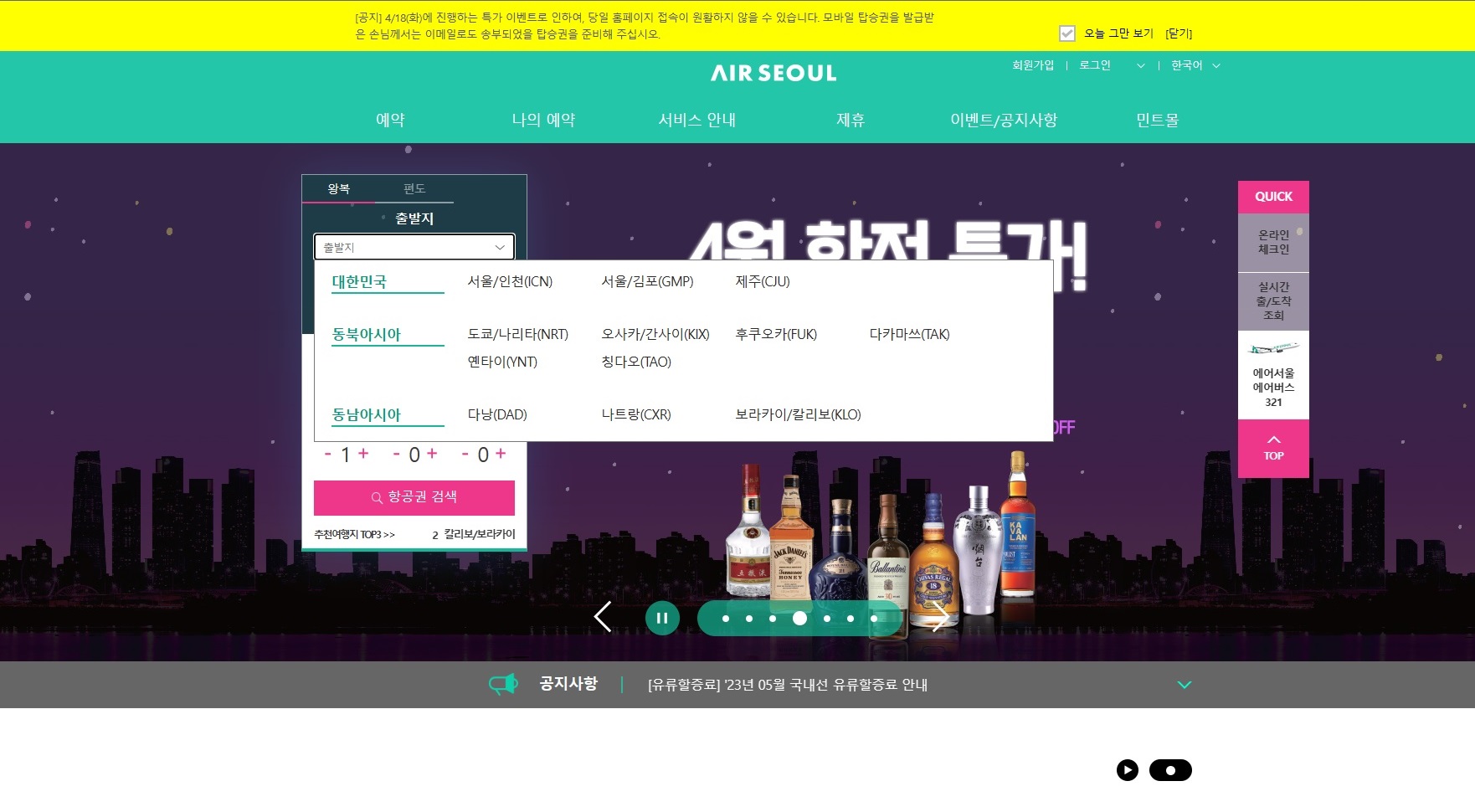
Task: Go to the previous banner slide
Action: tap(603, 617)
